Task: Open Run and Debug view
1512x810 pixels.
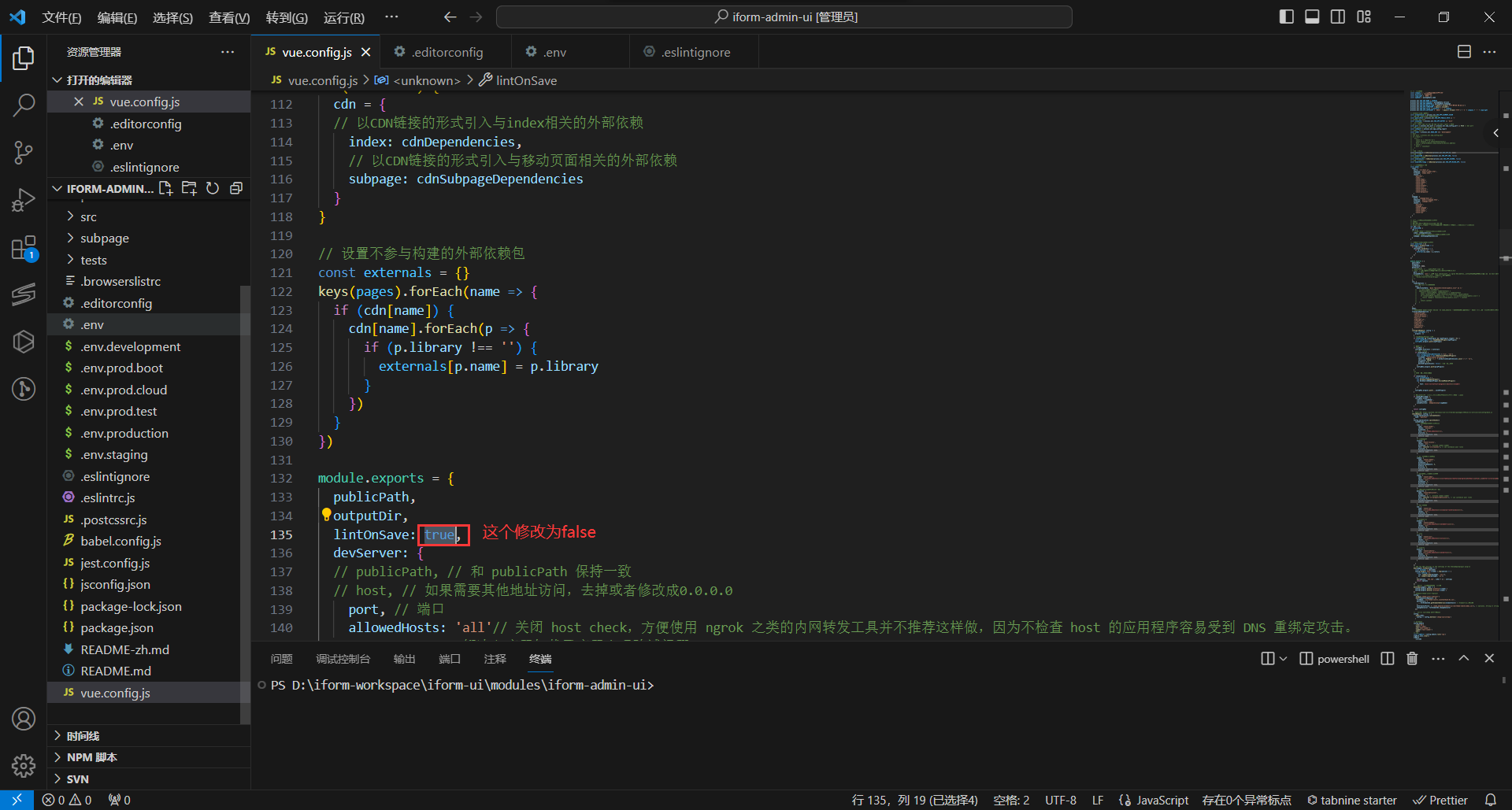Action: pos(24,200)
